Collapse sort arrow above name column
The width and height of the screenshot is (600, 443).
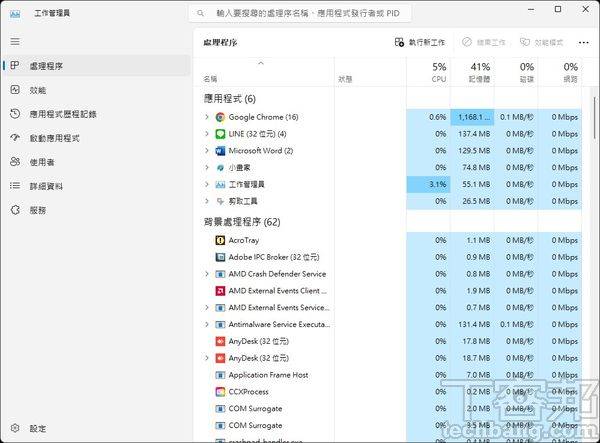pos(261,63)
